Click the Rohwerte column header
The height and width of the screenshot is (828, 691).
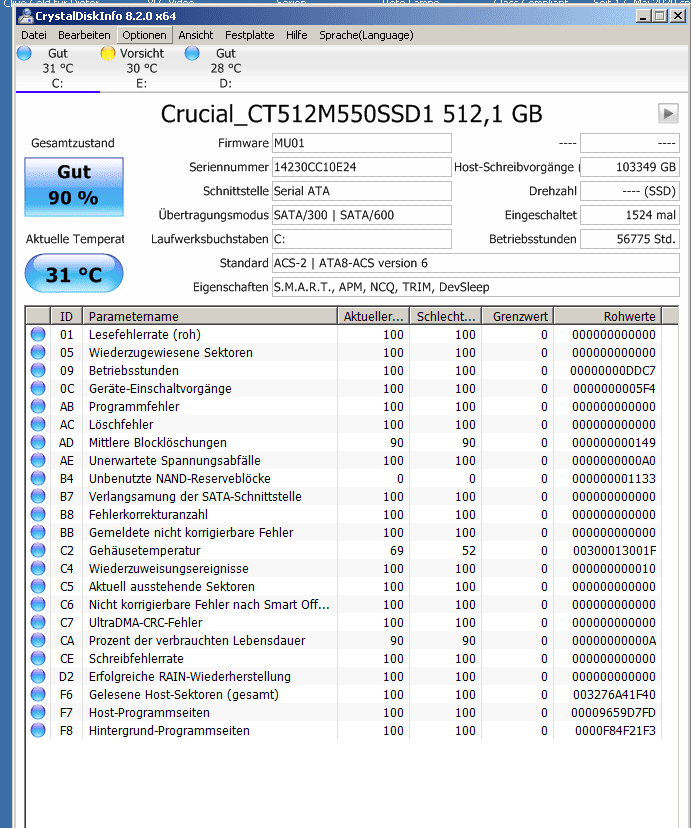pos(608,316)
